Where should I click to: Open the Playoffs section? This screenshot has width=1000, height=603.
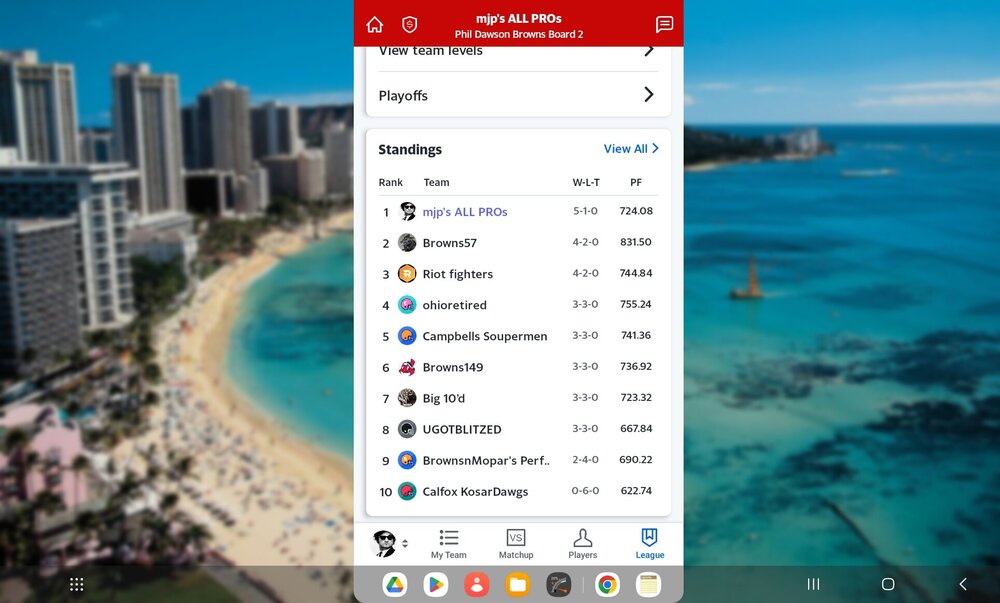(x=518, y=95)
